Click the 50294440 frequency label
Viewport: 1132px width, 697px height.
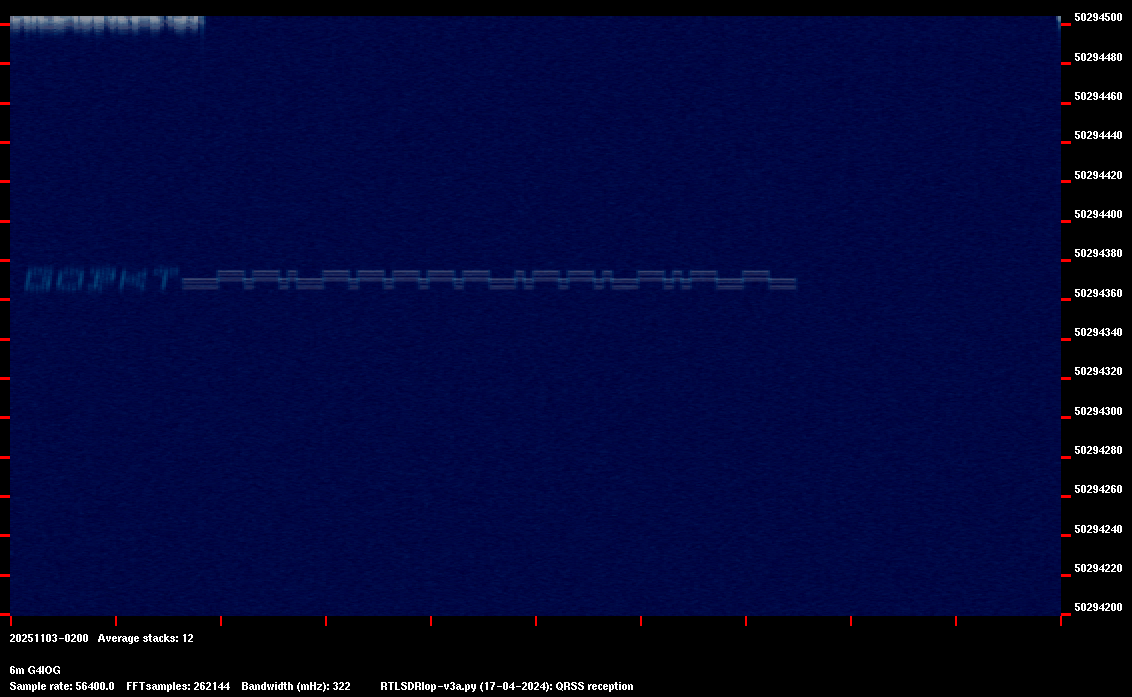[x=1098, y=136]
